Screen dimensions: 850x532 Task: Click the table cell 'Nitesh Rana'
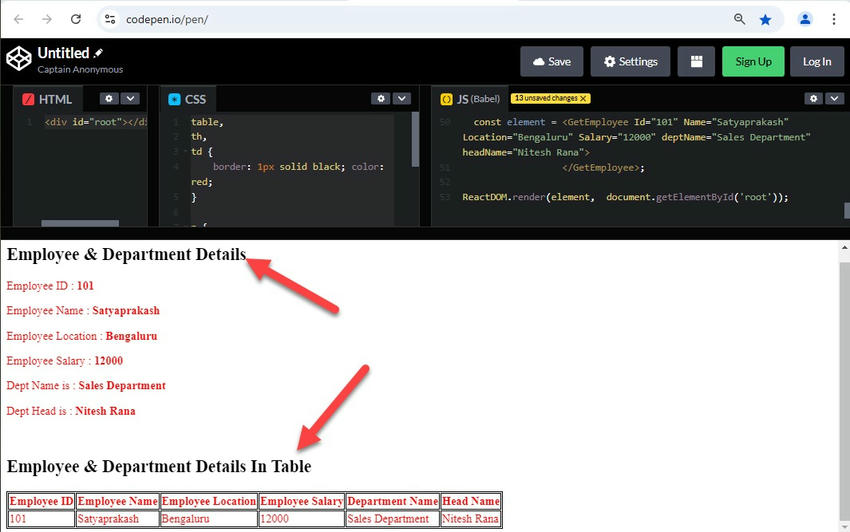[471, 519]
